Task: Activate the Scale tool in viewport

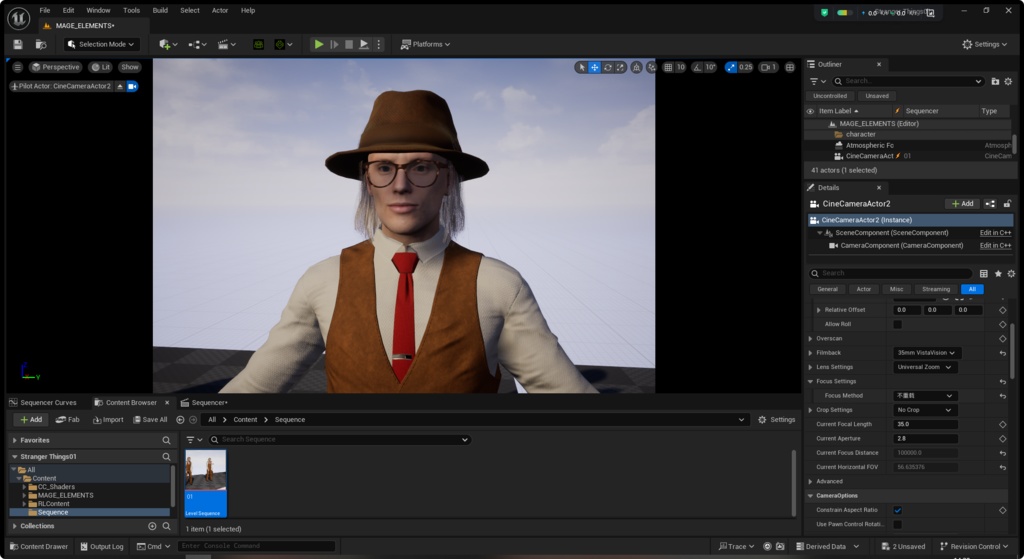Action: [620, 67]
